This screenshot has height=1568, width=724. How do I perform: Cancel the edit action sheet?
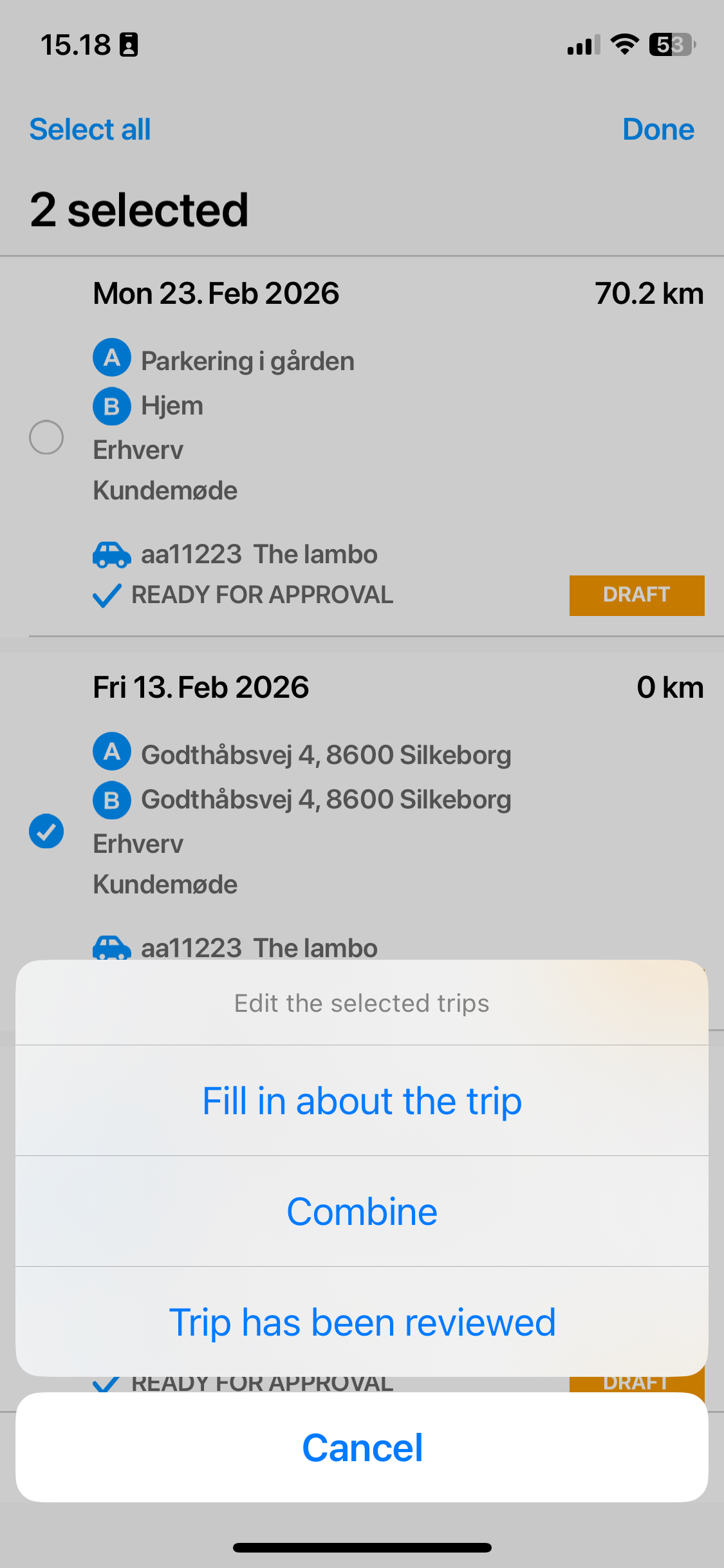(x=362, y=1448)
